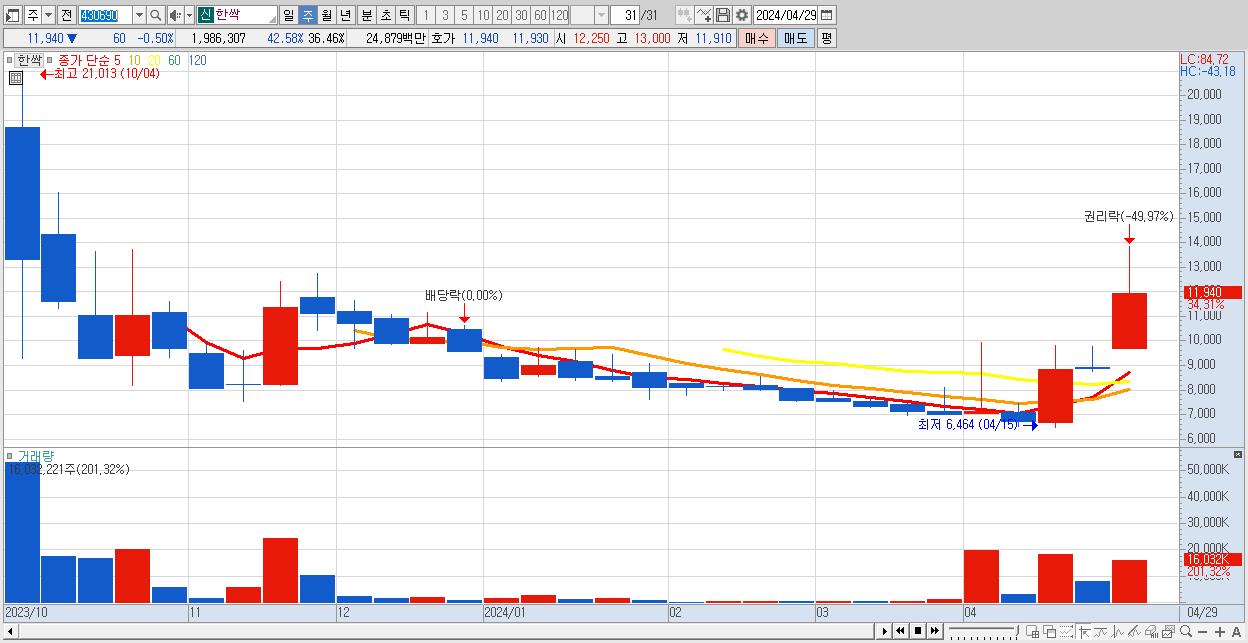Image resolution: width=1248 pixels, height=643 pixels.
Task: Click the chart line load icon beside save
Action: click(703, 15)
